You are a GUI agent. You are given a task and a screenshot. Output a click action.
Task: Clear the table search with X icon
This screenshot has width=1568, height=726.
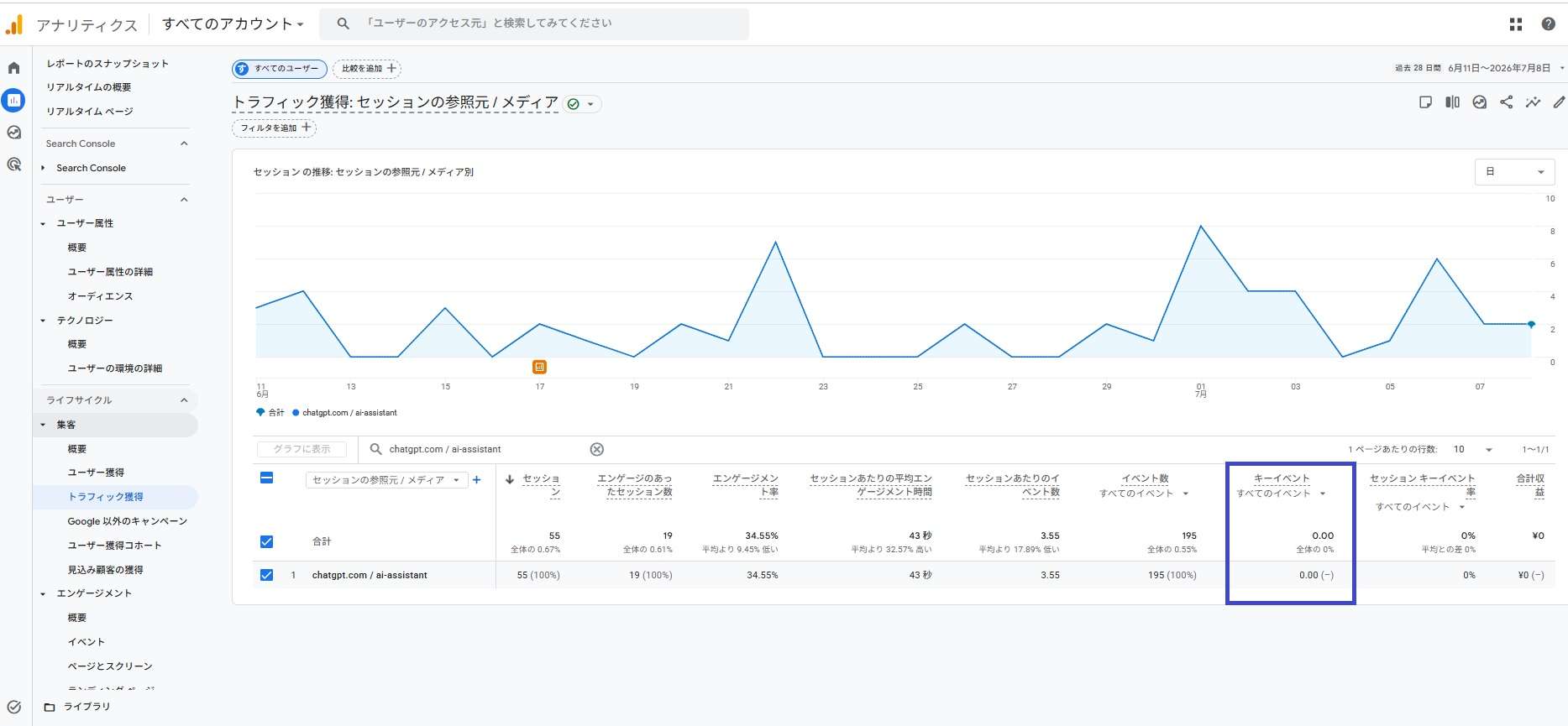[x=596, y=449]
